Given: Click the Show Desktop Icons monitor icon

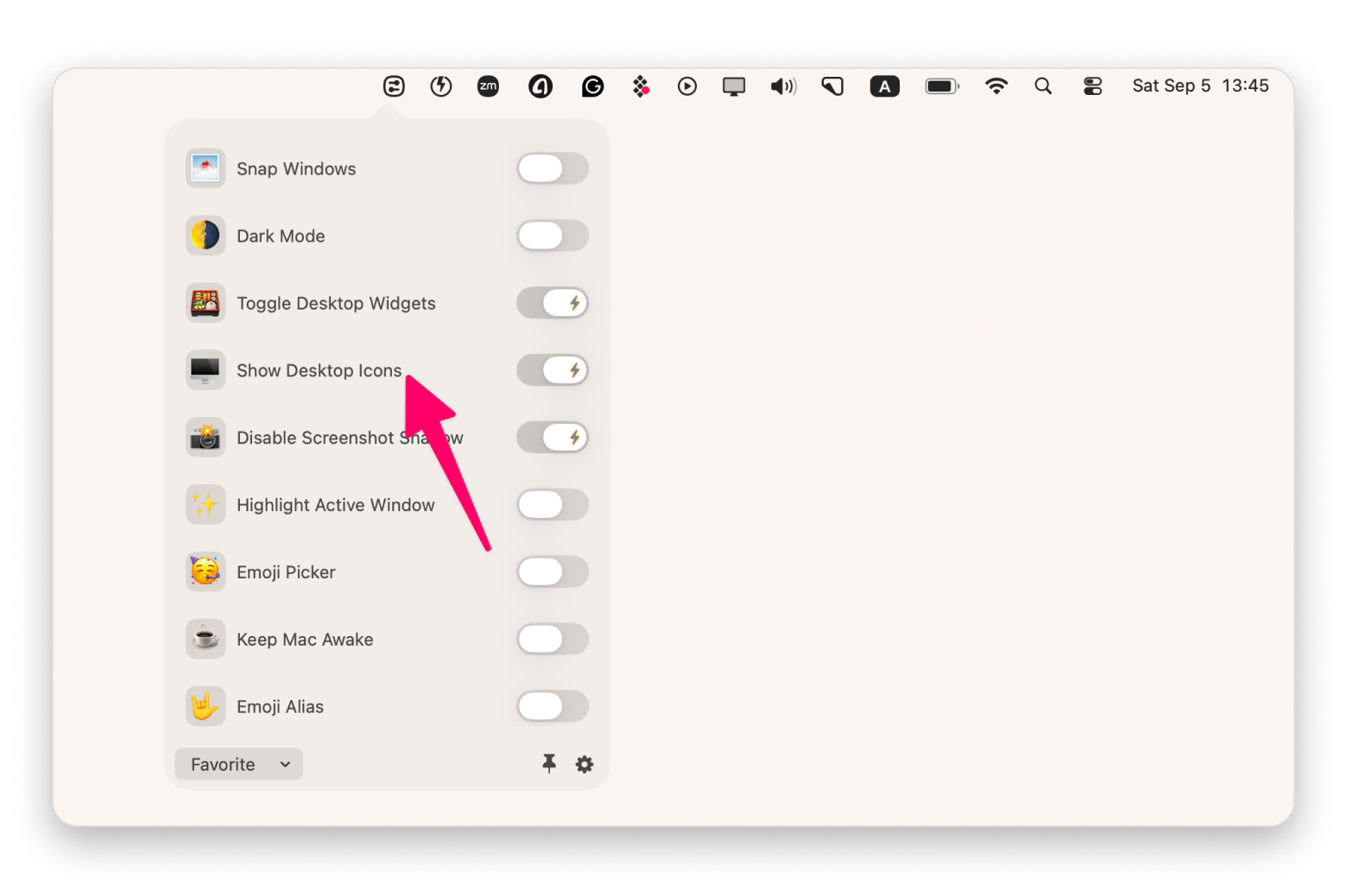Looking at the screenshot, I should (206, 370).
